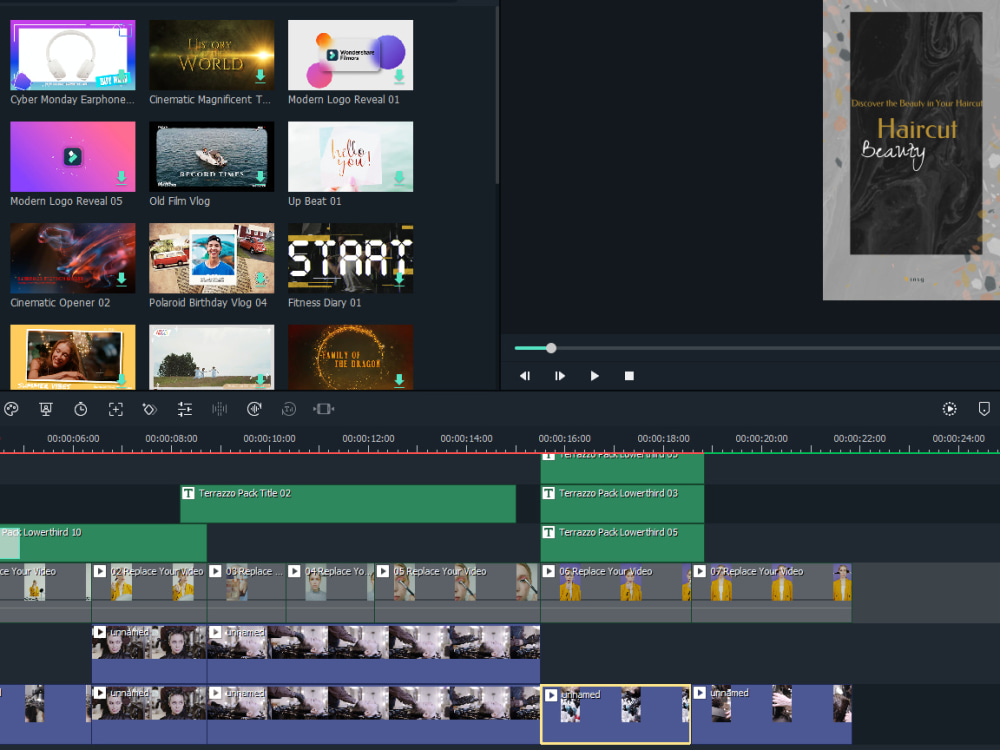This screenshot has height=750, width=1000.
Task: Select the motion tracking target icon
Action: [115, 409]
